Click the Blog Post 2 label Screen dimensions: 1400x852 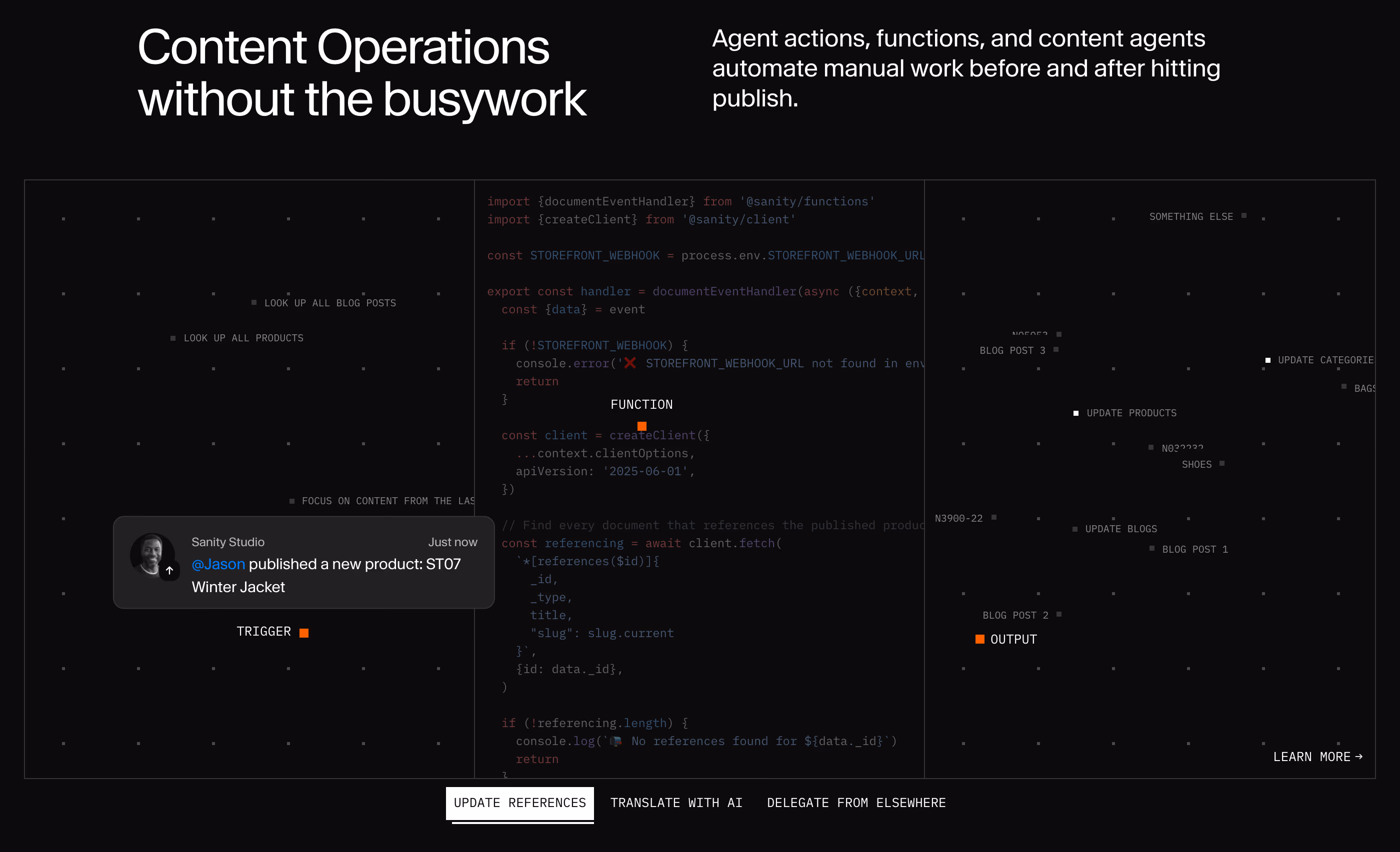point(1015,615)
